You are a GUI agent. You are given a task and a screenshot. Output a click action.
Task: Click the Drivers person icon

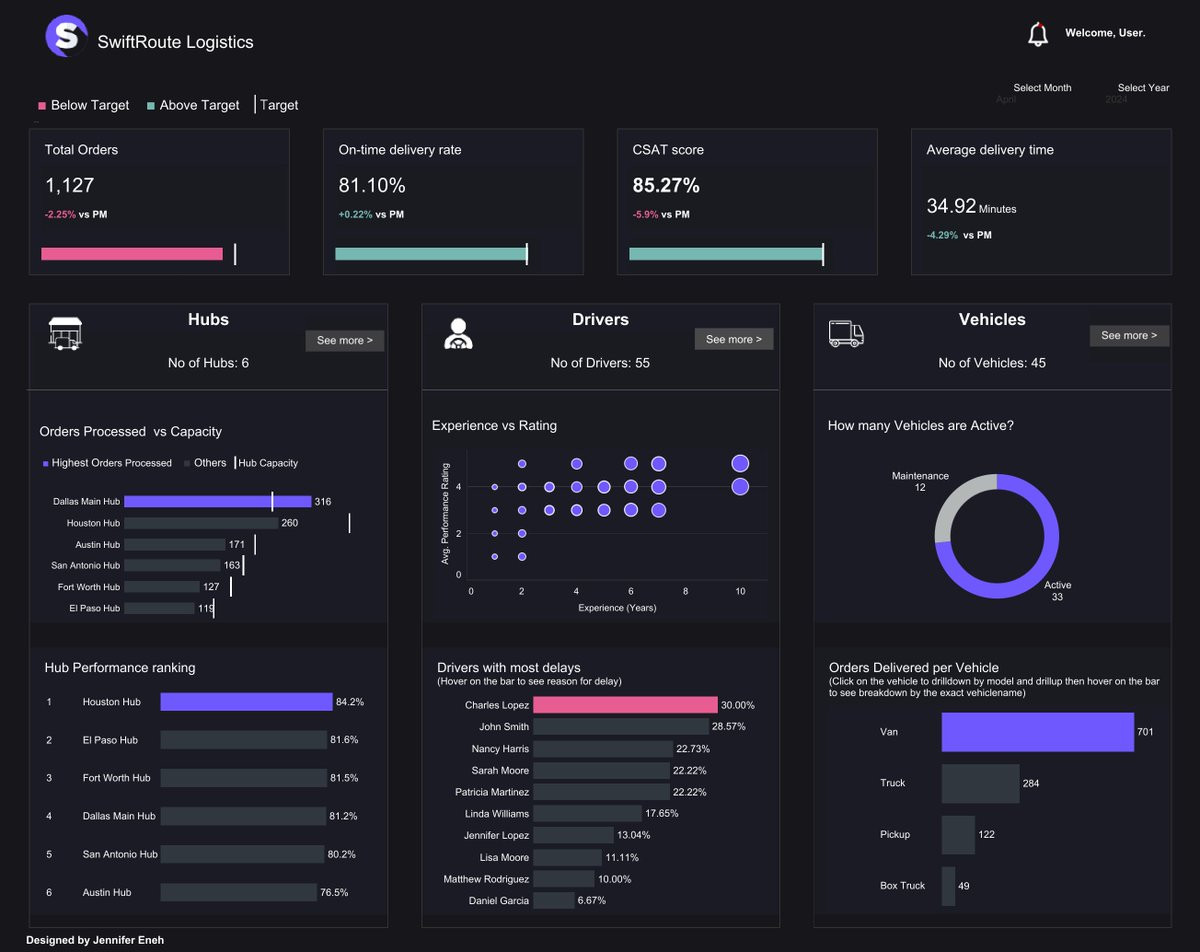(458, 333)
